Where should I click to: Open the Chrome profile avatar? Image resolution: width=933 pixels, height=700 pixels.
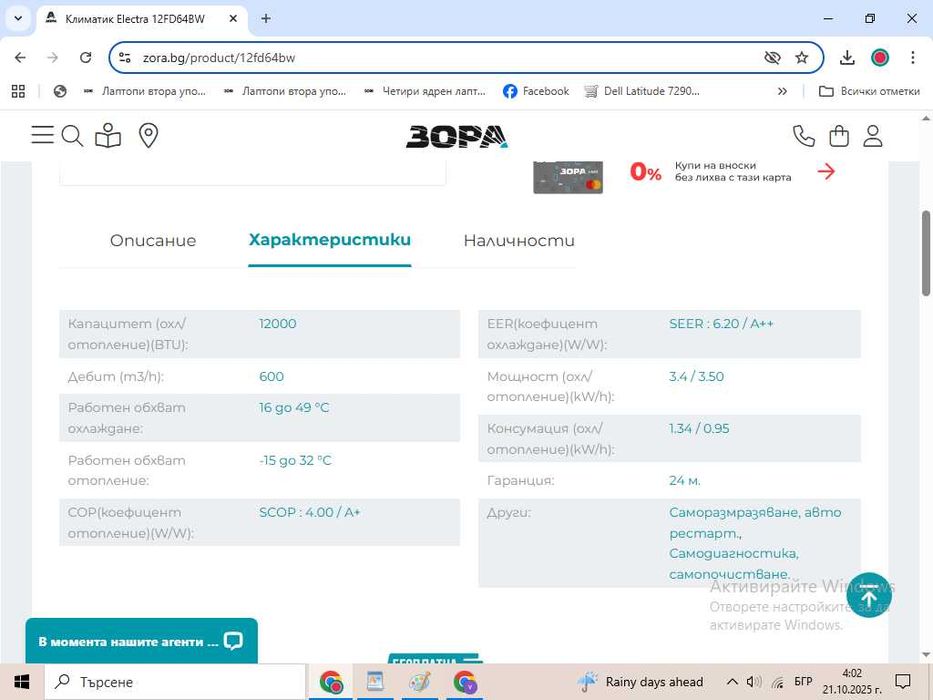tap(879, 58)
